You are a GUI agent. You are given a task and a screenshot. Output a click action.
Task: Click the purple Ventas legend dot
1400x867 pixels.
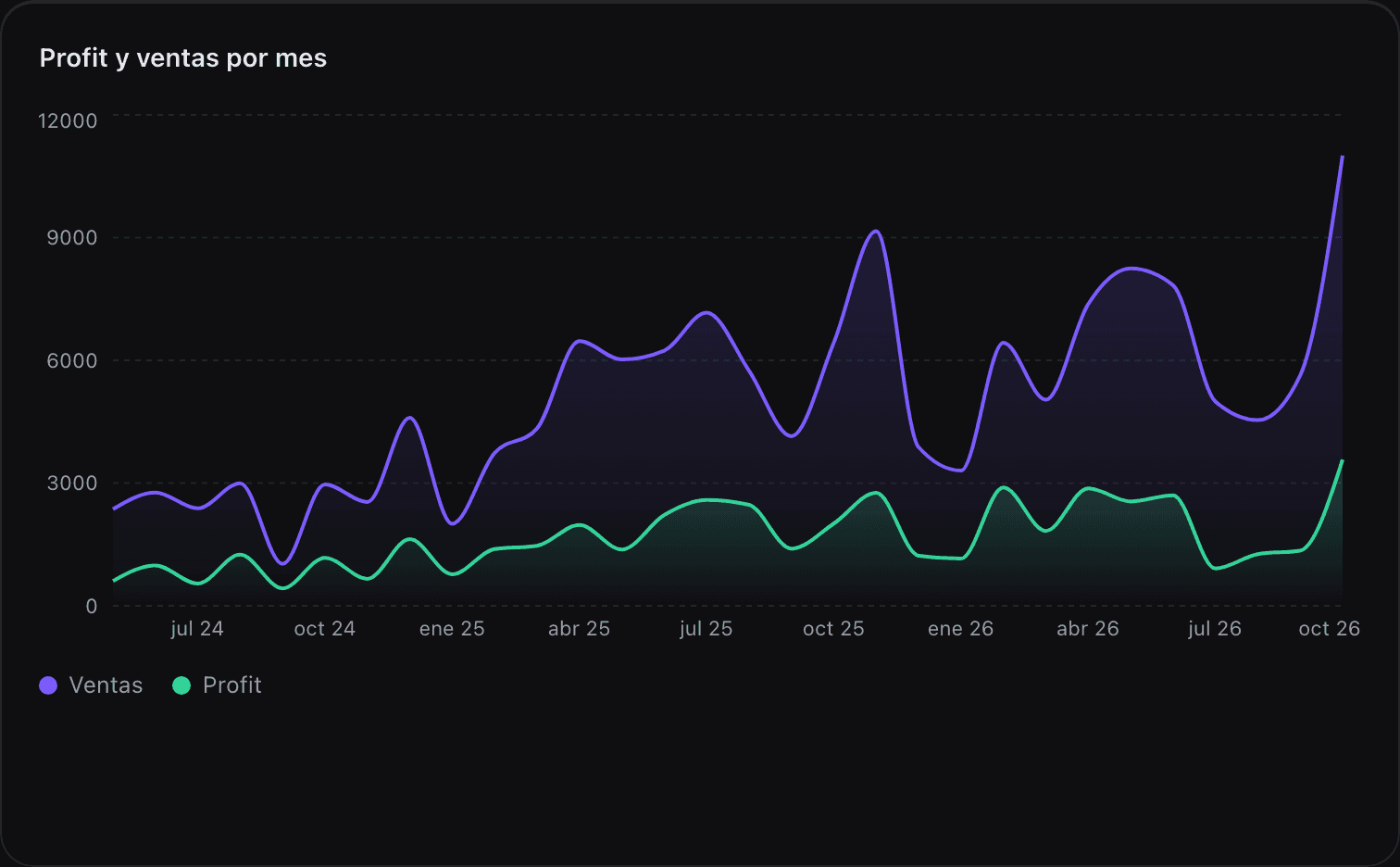[48, 685]
